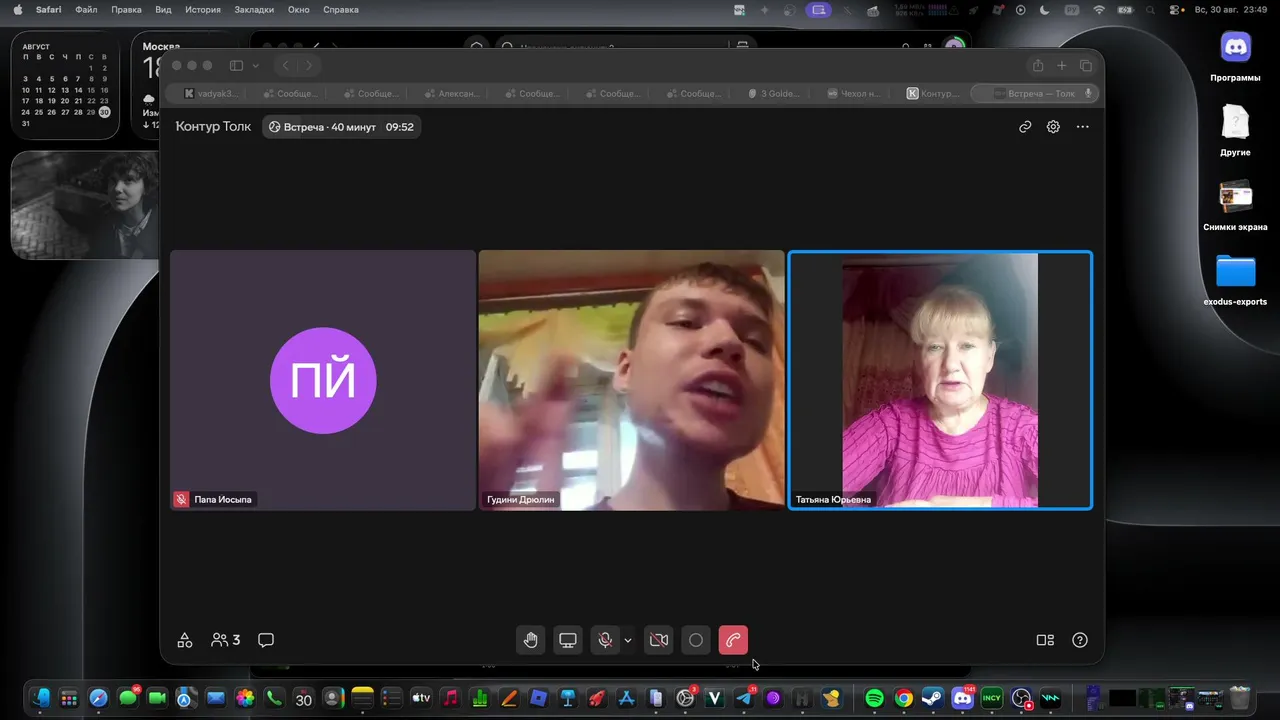Image resolution: width=1280 pixels, height=720 pixels.
Task: Start recording the meeting
Action: point(696,640)
